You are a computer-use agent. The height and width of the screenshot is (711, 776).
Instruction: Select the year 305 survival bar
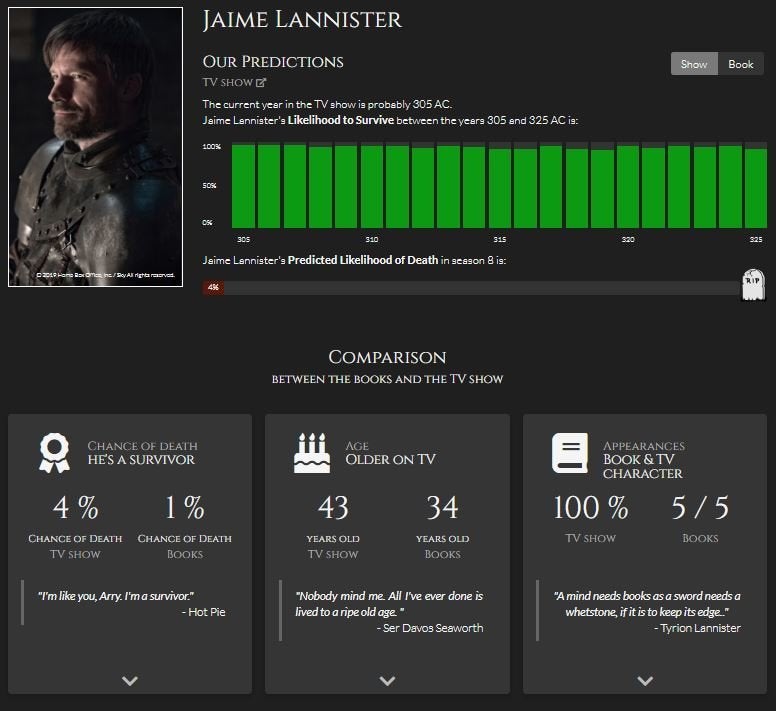click(243, 186)
